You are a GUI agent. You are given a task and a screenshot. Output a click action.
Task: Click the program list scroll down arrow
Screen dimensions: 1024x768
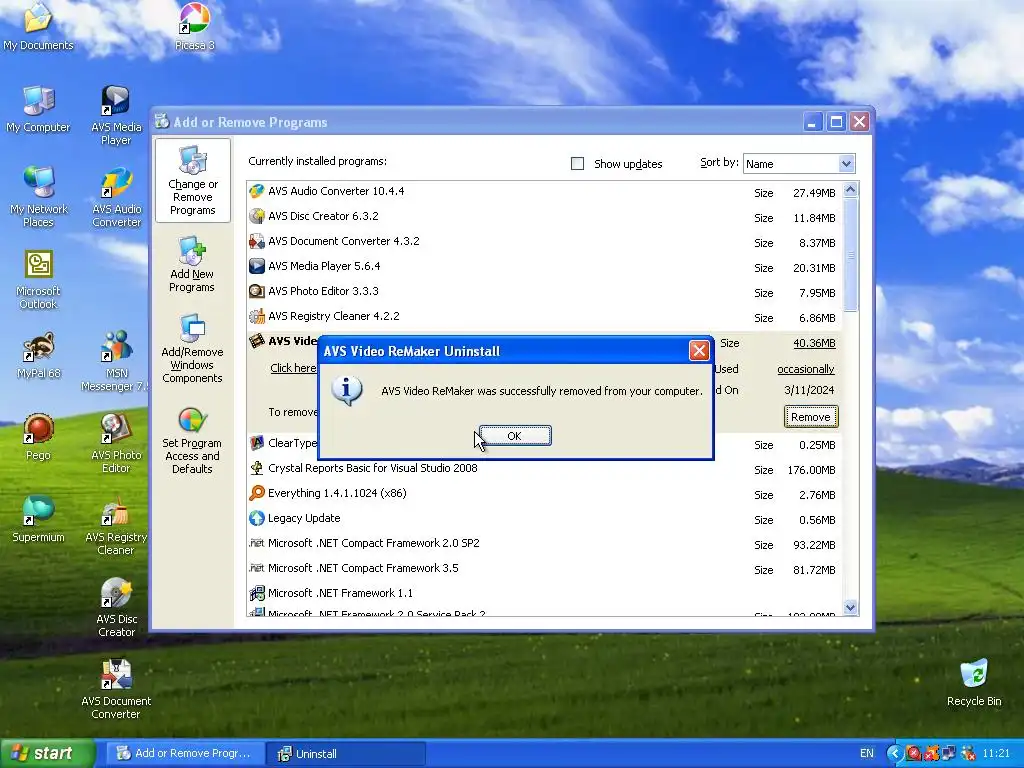(x=850, y=607)
